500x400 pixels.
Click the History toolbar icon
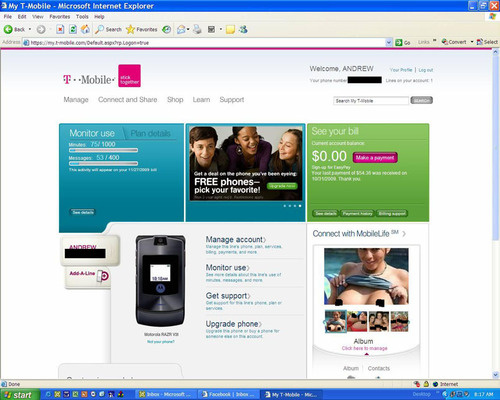[x=167, y=30]
